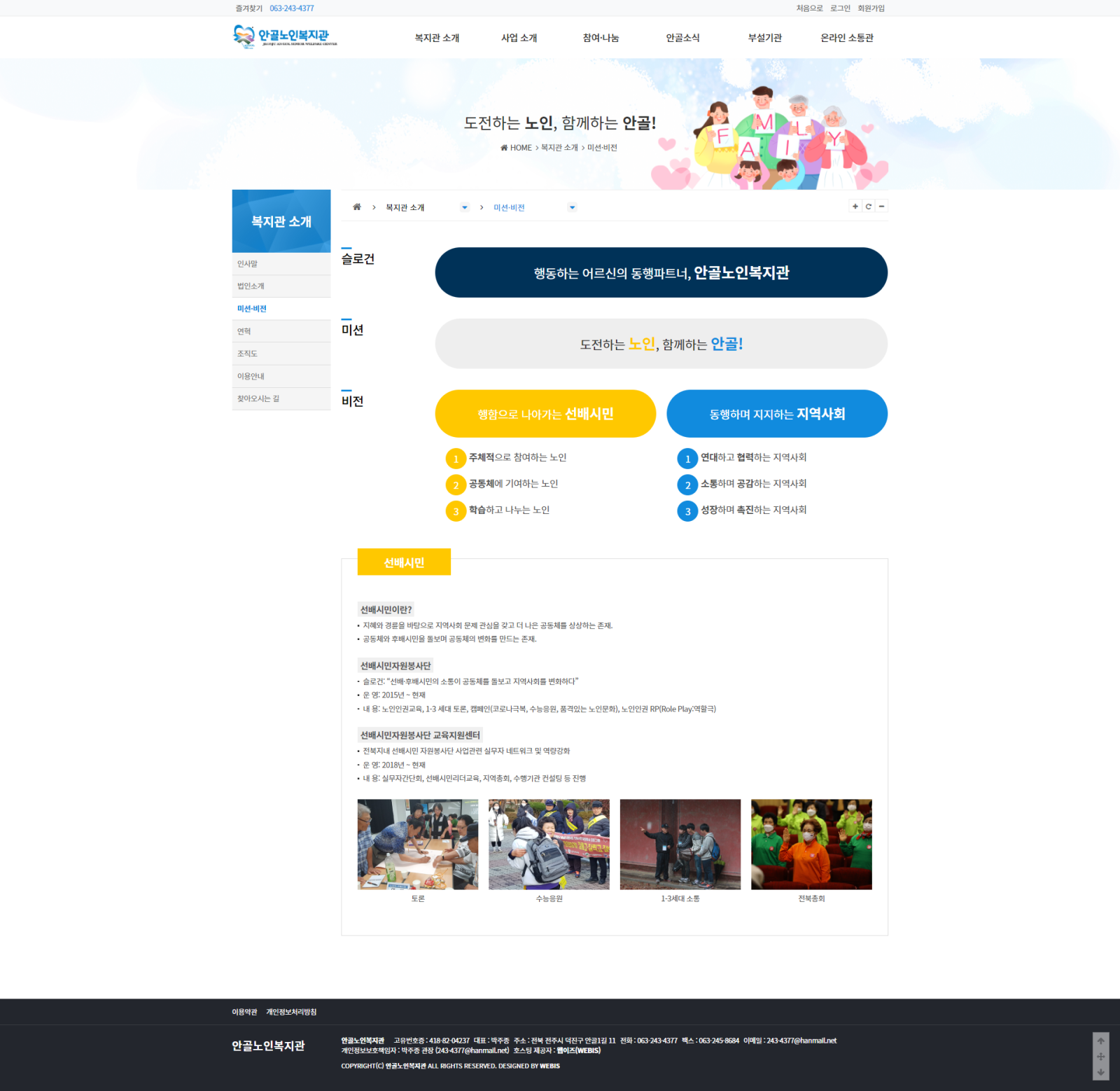
Task: Click the 전북총회 photo thumbnail
Action: click(811, 845)
